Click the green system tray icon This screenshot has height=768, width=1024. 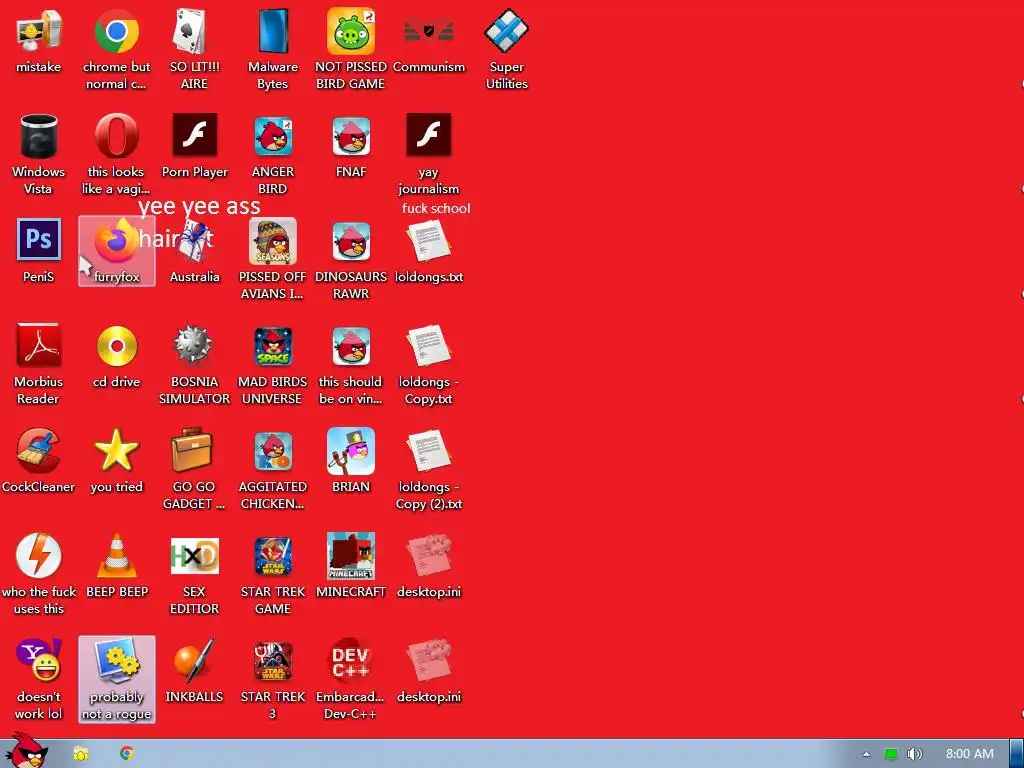pos(890,754)
